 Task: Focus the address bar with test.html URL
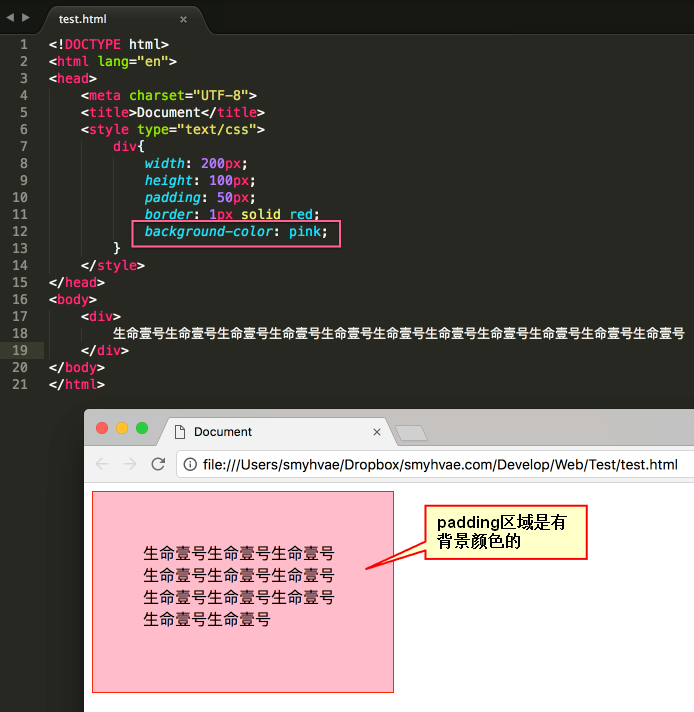[x=440, y=465]
